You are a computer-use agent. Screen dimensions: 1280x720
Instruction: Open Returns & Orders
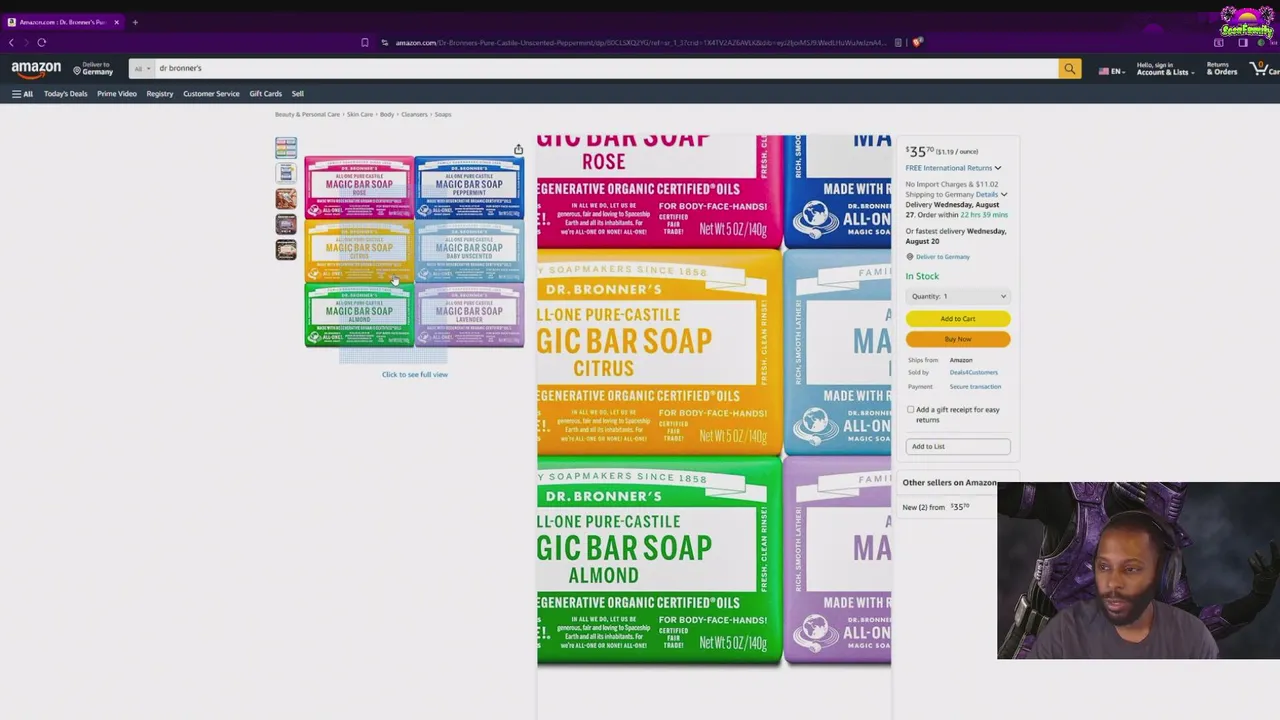point(1222,69)
